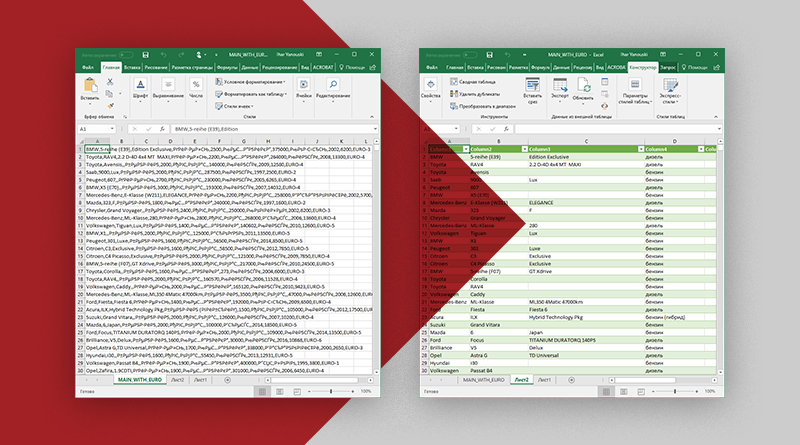Open the Column2 filter dropdown
The height and width of the screenshot is (445, 800).
(524, 149)
